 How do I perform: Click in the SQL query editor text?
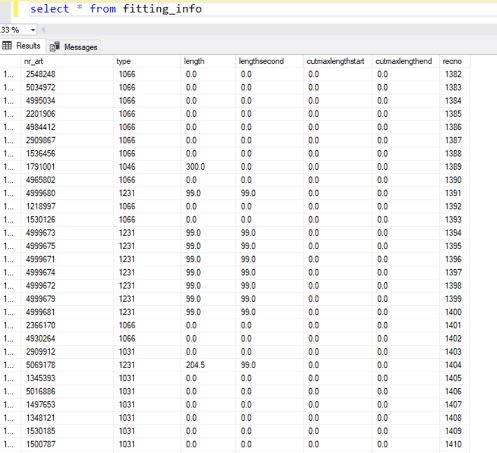116,8
